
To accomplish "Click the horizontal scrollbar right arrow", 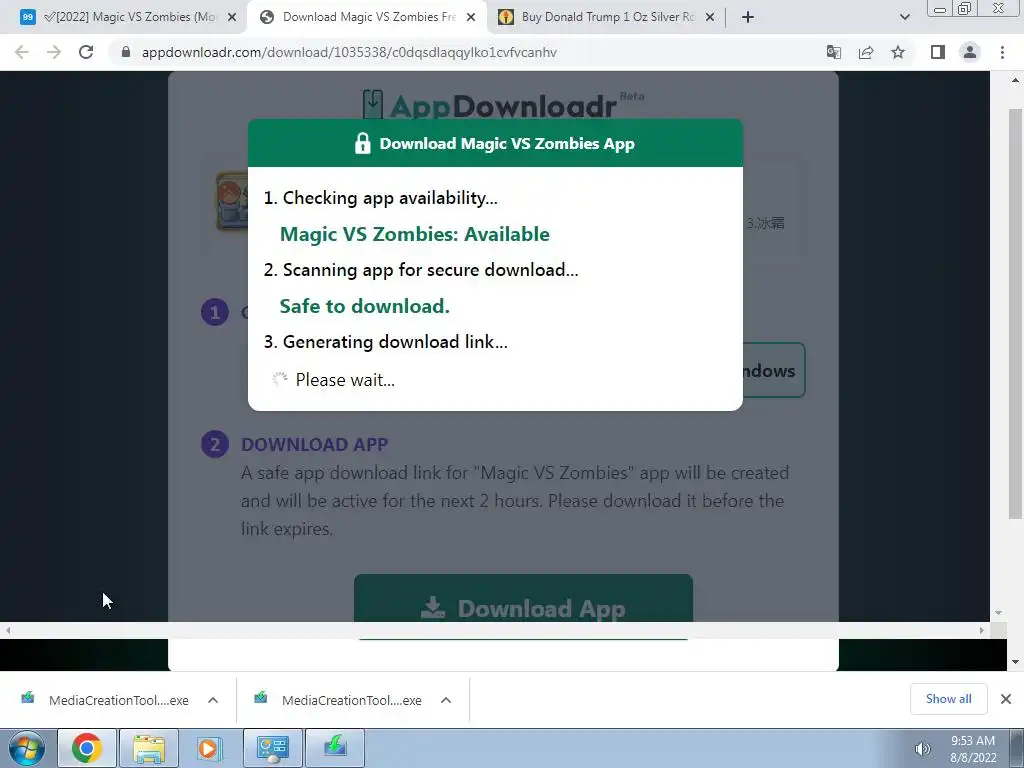I will [x=982, y=630].
